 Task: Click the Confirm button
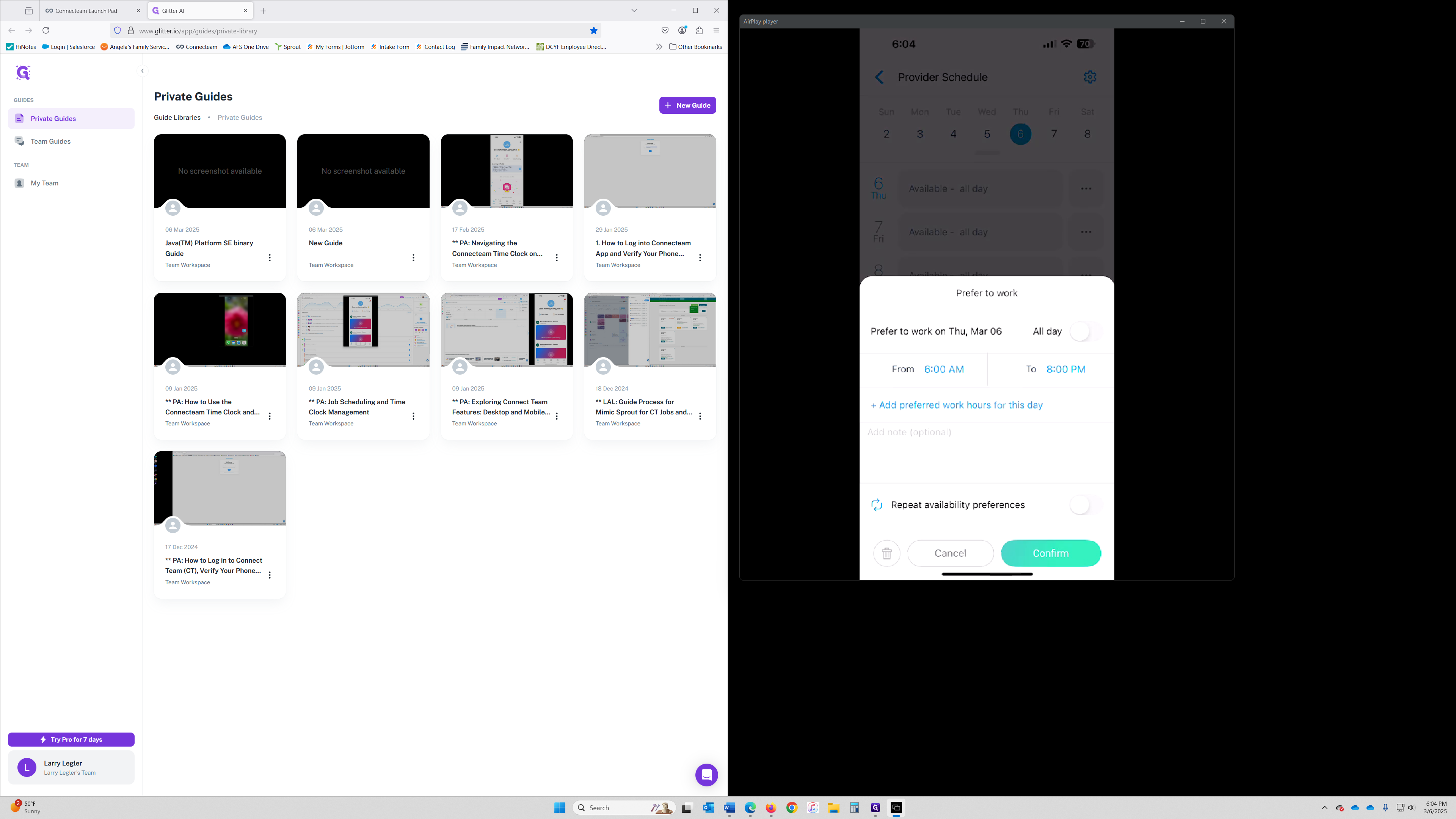1051,553
